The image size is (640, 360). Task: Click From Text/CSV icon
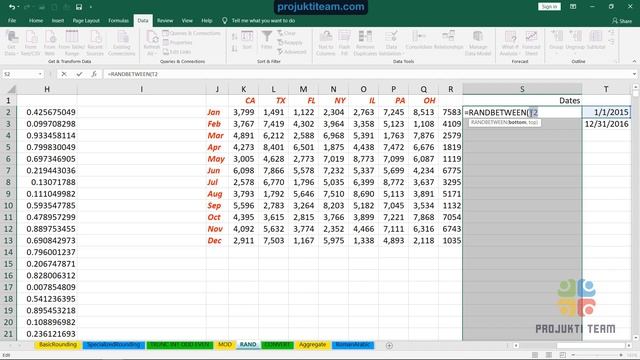(31, 42)
